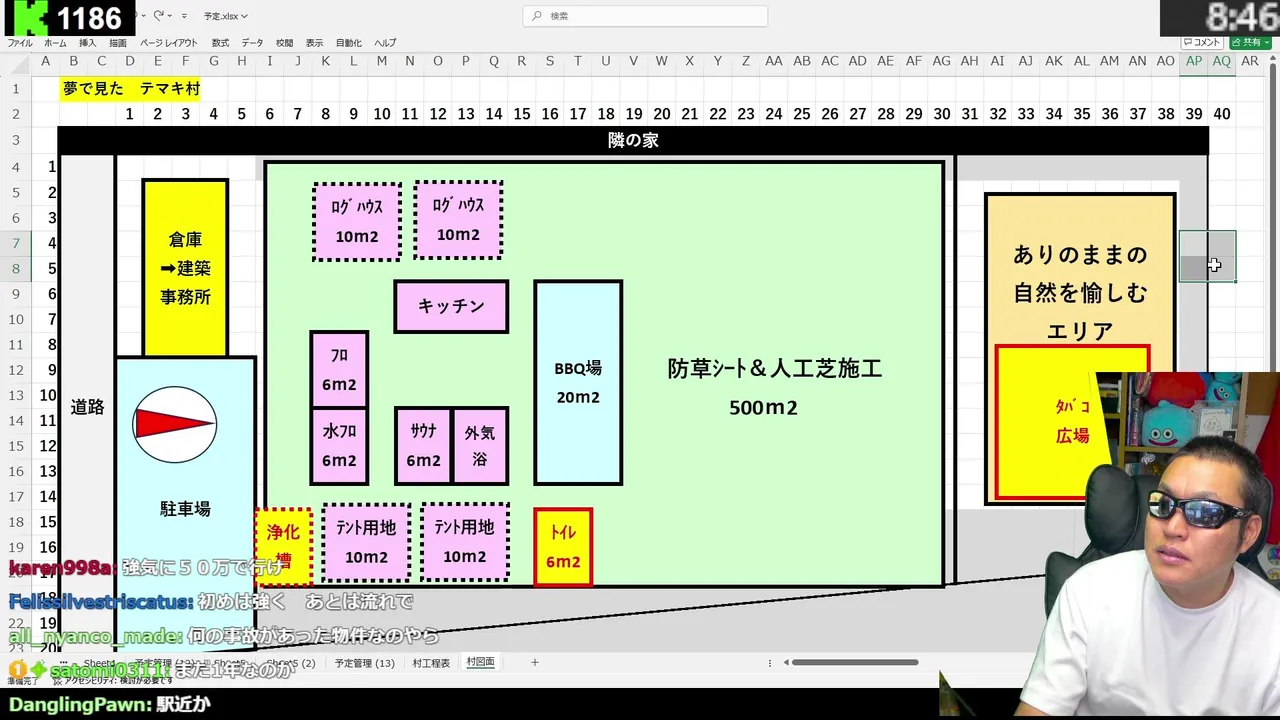The height and width of the screenshot is (720, 1280).
Task: Click the 道路 label
Action: click(87, 407)
